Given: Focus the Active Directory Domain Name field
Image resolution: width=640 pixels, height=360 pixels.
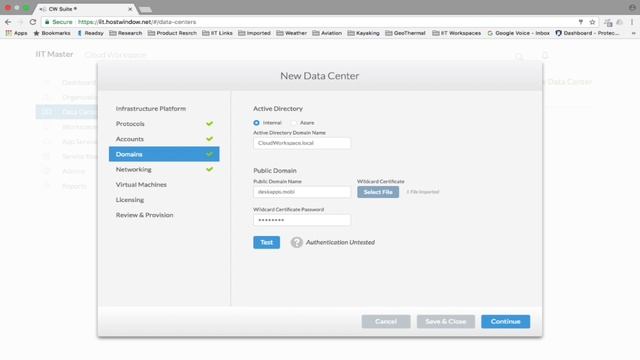Looking at the screenshot, I should pos(302,143).
